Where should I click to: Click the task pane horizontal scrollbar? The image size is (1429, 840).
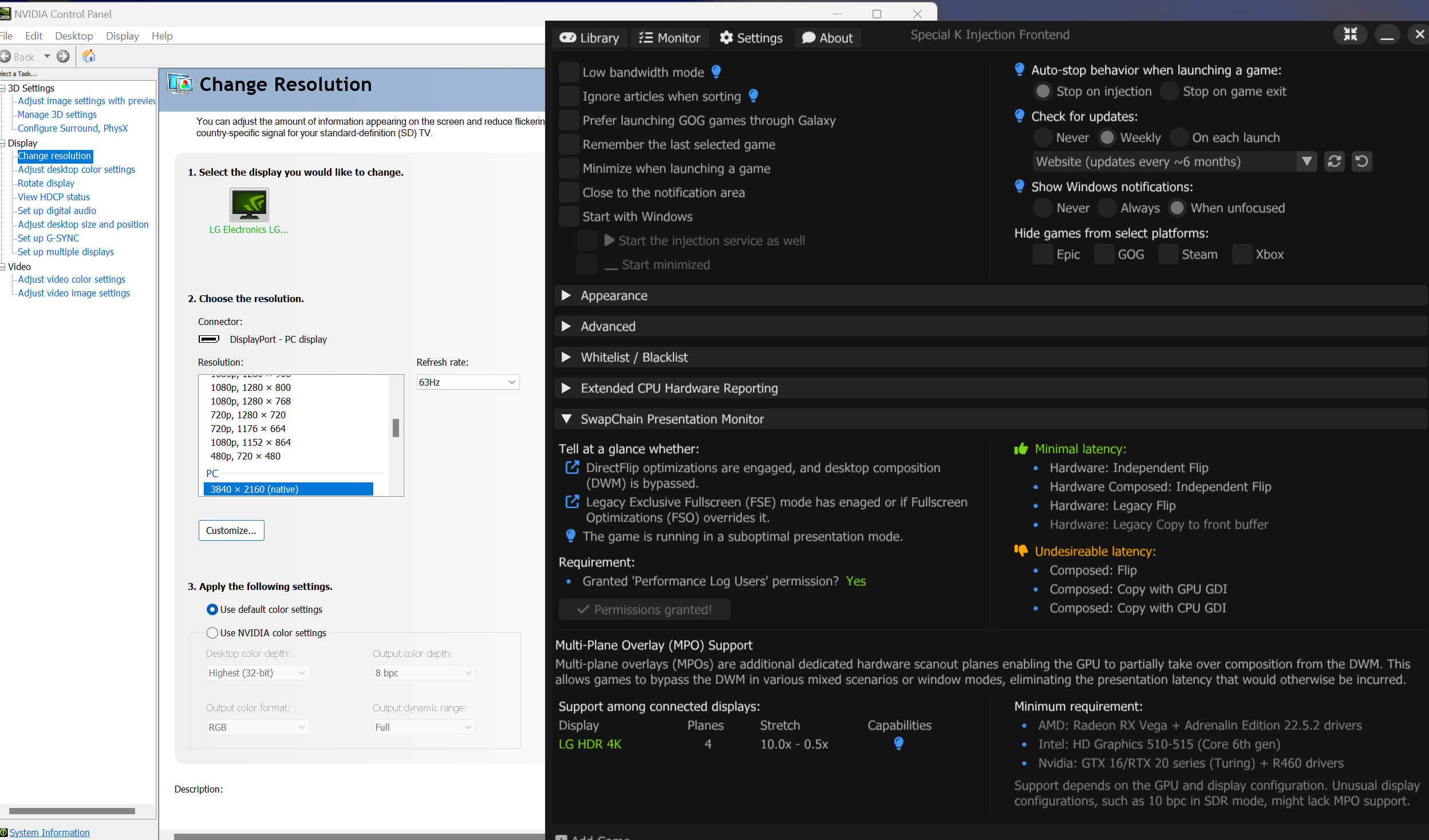pos(72,811)
